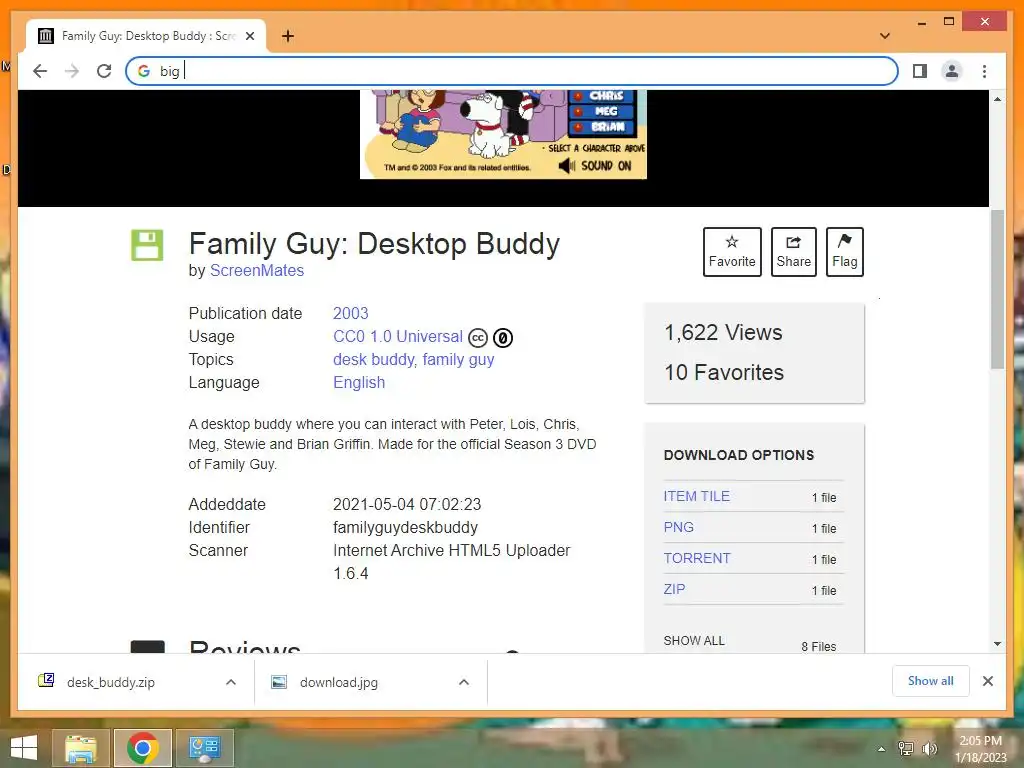
Task: Open a new tab with the plus button
Action: [x=287, y=36]
